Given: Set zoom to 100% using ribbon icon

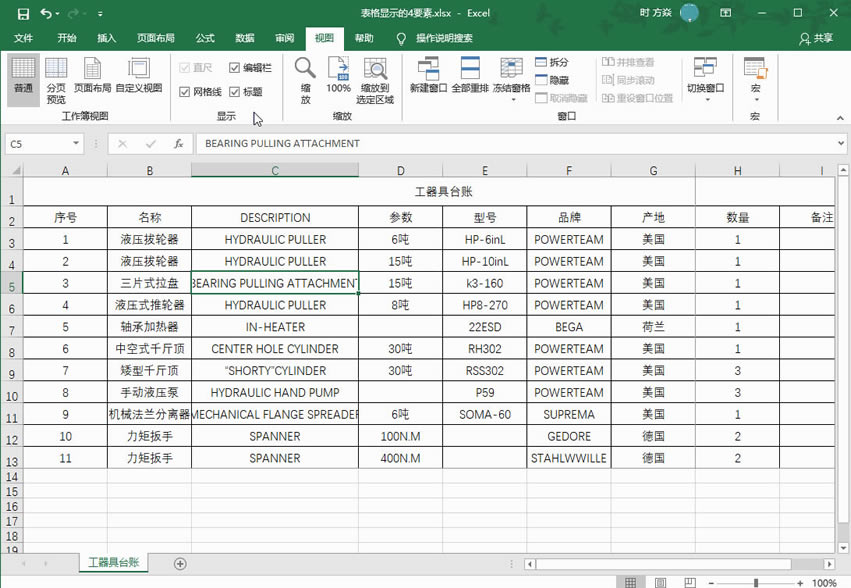Looking at the screenshot, I should coord(339,75).
